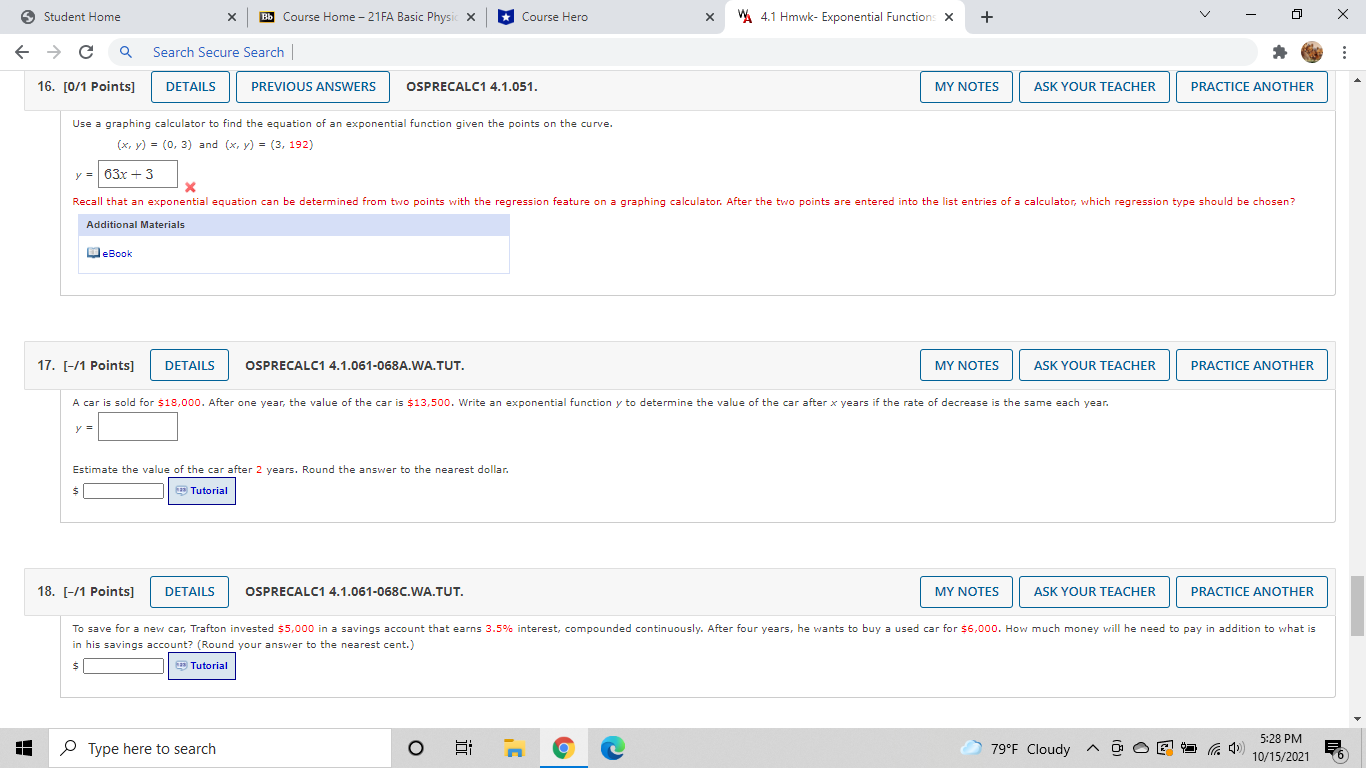The image size is (1366, 768).
Task: Open PREVIOUS ANSWERS for question 16
Action: point(313,86)
